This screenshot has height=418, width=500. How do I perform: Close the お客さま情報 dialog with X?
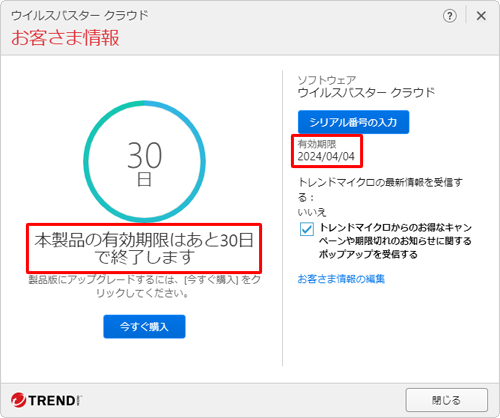[x=481, y=16]
